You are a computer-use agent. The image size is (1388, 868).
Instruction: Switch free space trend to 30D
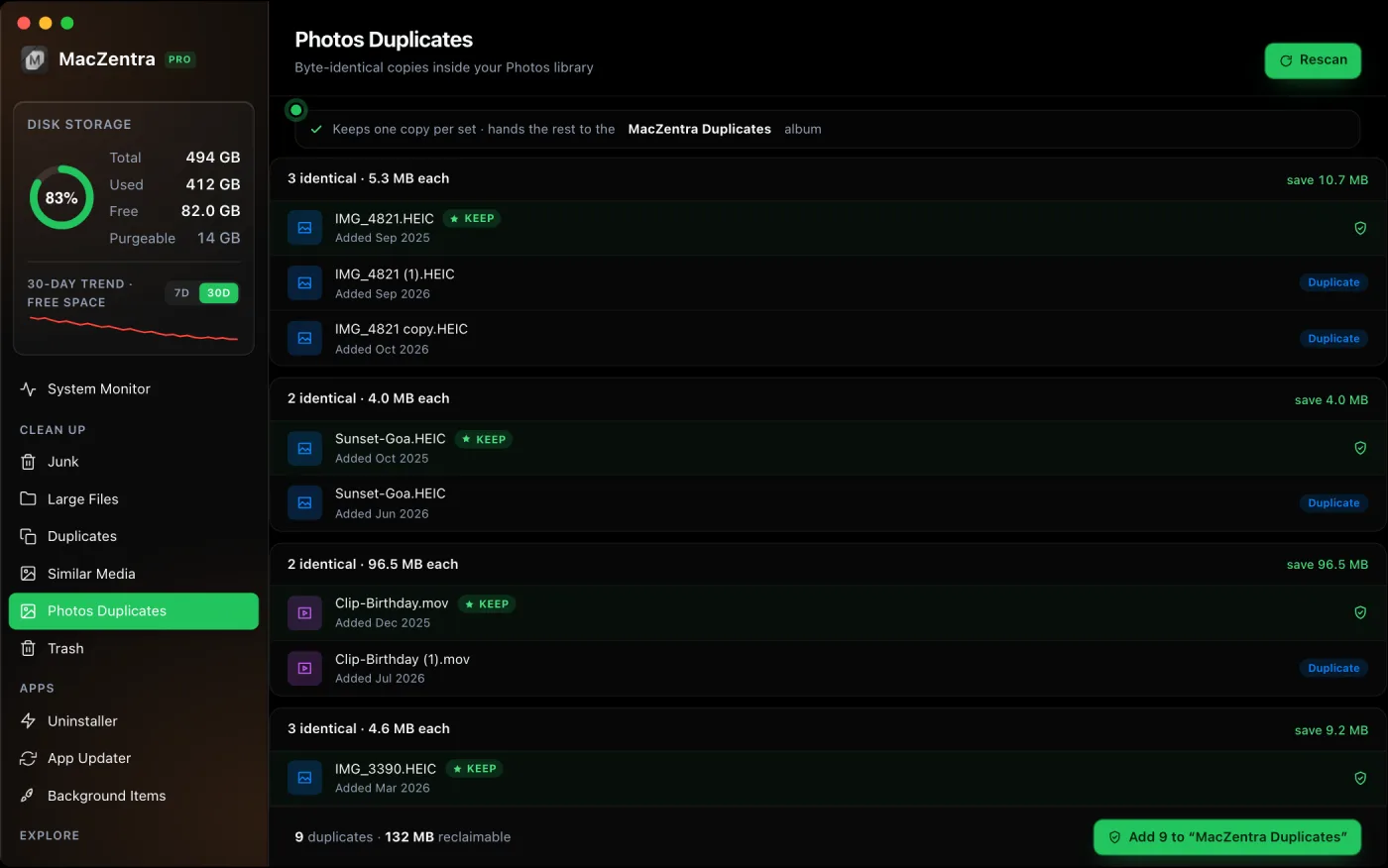click(x=219, y=293)
